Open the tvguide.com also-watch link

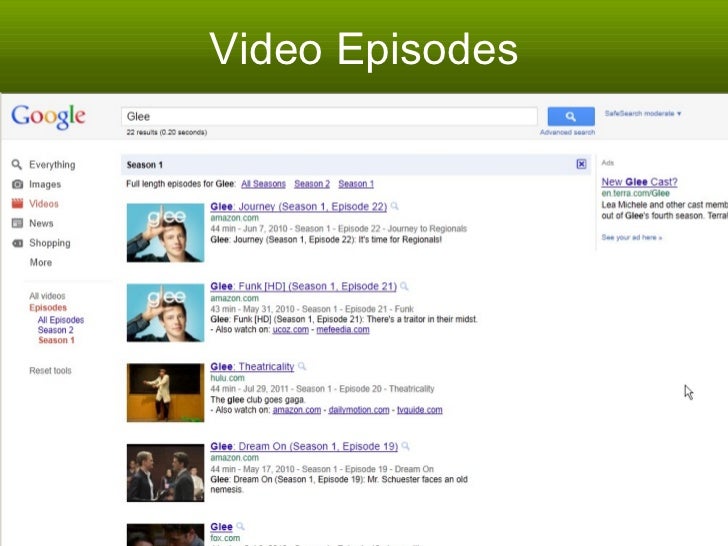[x=420, y=410]
